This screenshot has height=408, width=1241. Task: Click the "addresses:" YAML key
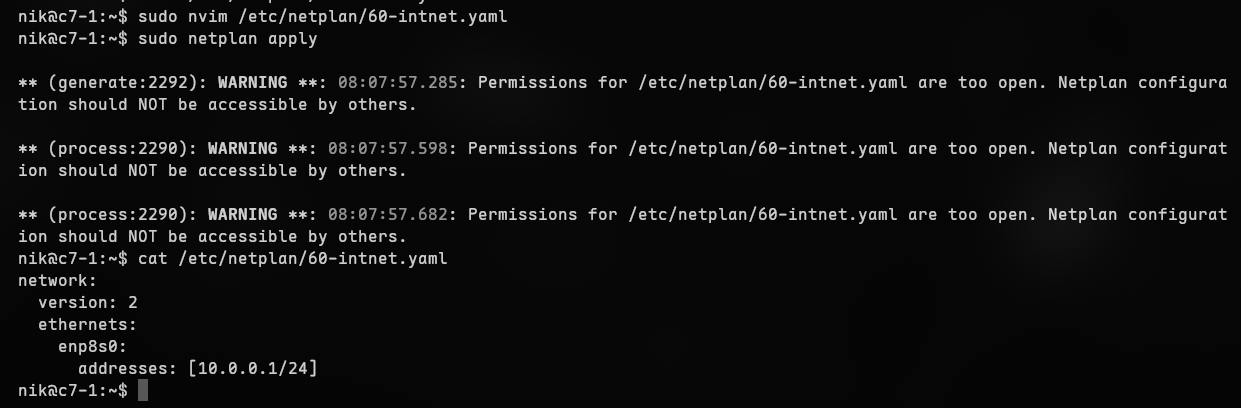(127, 369)
